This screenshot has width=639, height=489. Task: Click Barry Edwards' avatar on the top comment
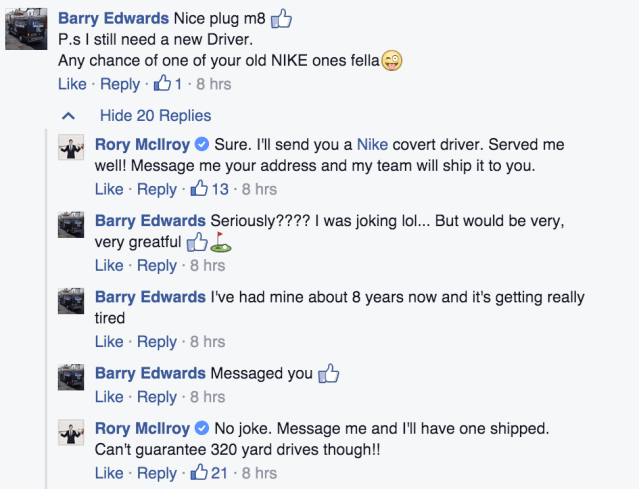[24, 30]
